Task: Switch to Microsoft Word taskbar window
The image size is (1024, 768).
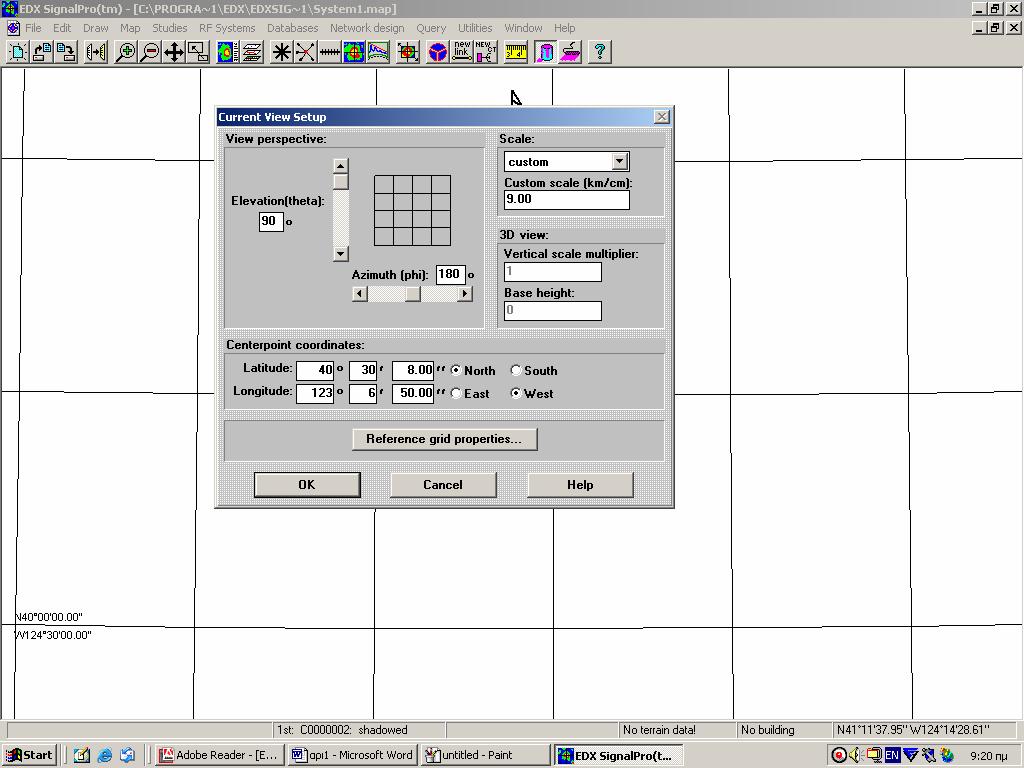Action: [x=353, y=755]
